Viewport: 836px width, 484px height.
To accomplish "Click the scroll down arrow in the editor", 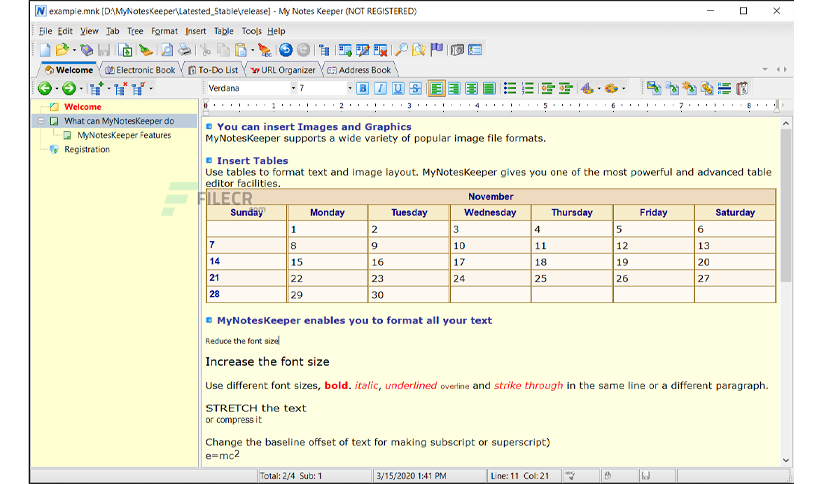I will pos(785,460).
